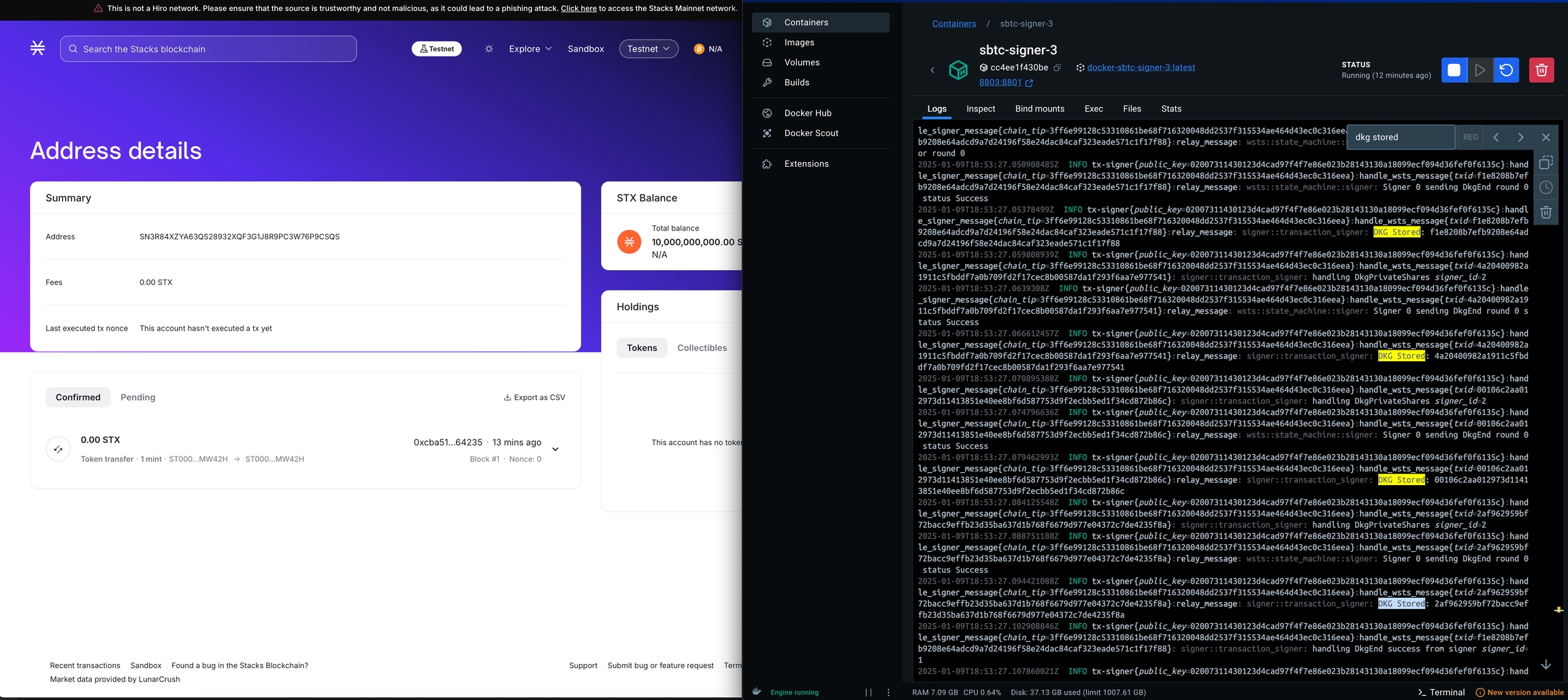This screenshot has width=1568, height=700.
Task: Stop the sbtc-signer-3 container
Action: [1454, 70]
